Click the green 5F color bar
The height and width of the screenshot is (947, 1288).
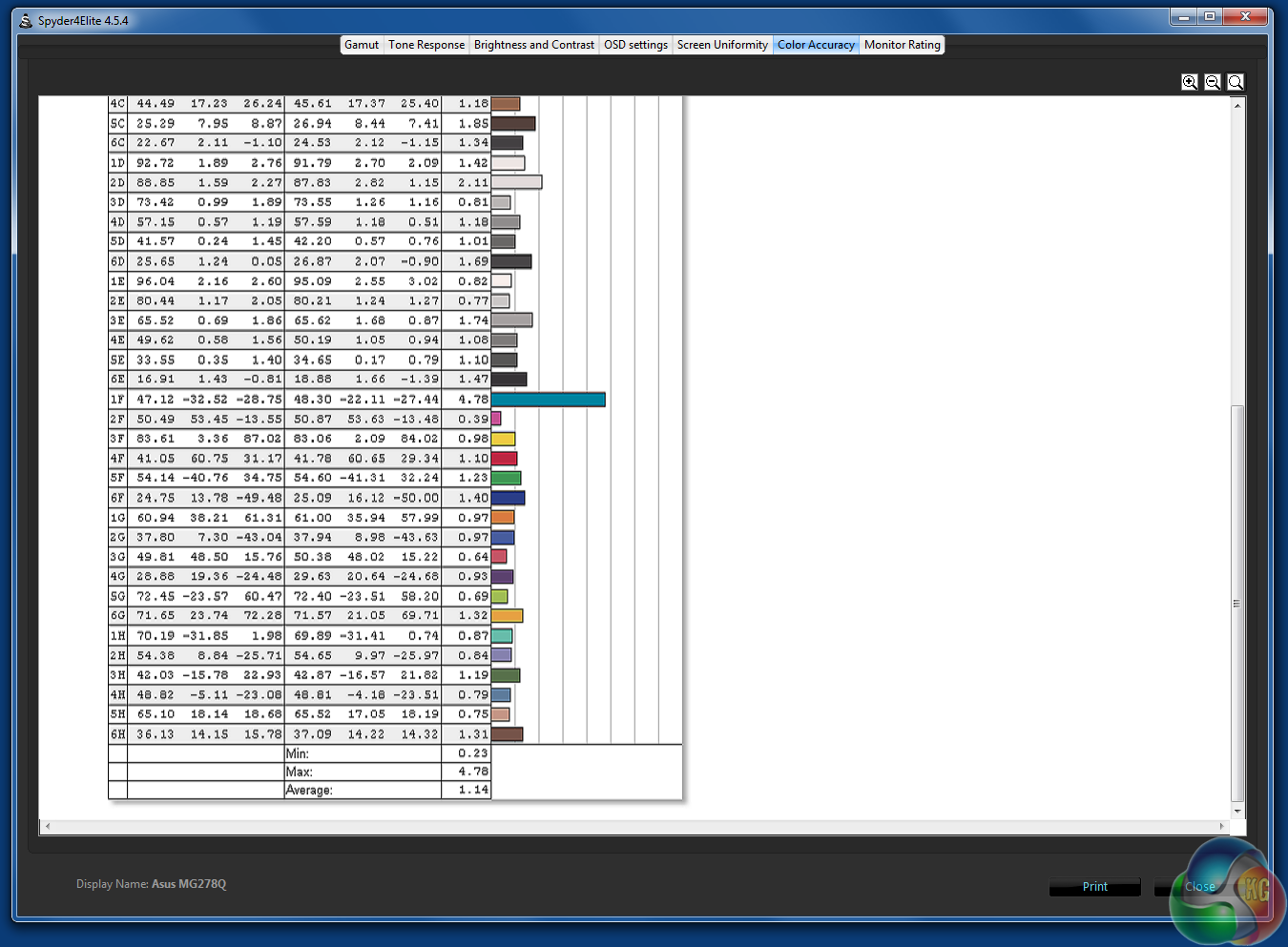point(507,478)
